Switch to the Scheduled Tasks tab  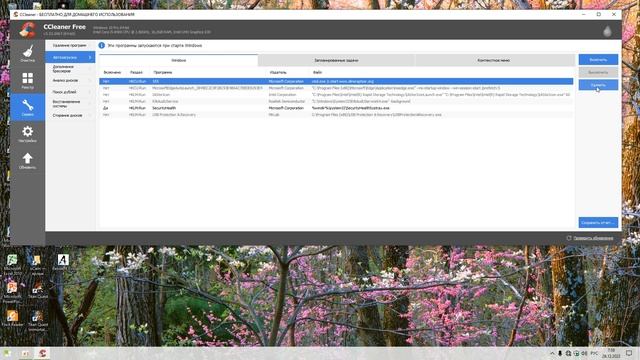336,60
